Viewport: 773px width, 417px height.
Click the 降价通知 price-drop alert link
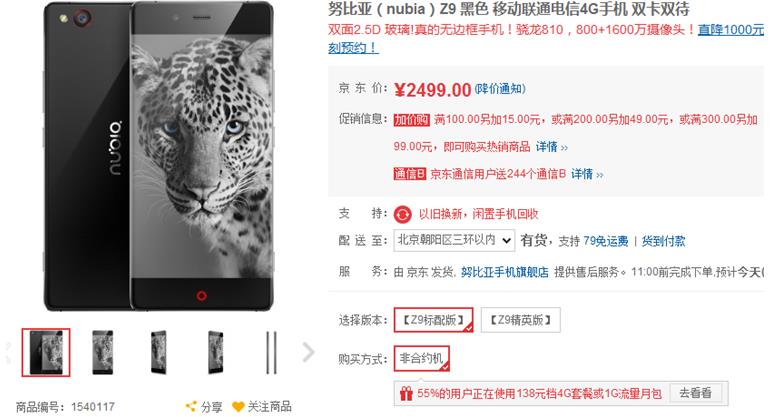[499, 89]
